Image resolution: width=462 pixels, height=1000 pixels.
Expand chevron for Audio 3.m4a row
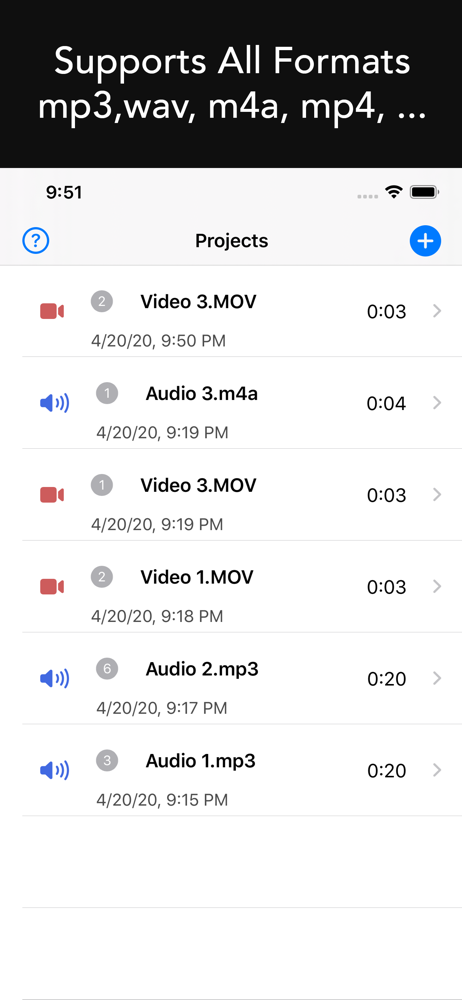[x=437, y=402]
